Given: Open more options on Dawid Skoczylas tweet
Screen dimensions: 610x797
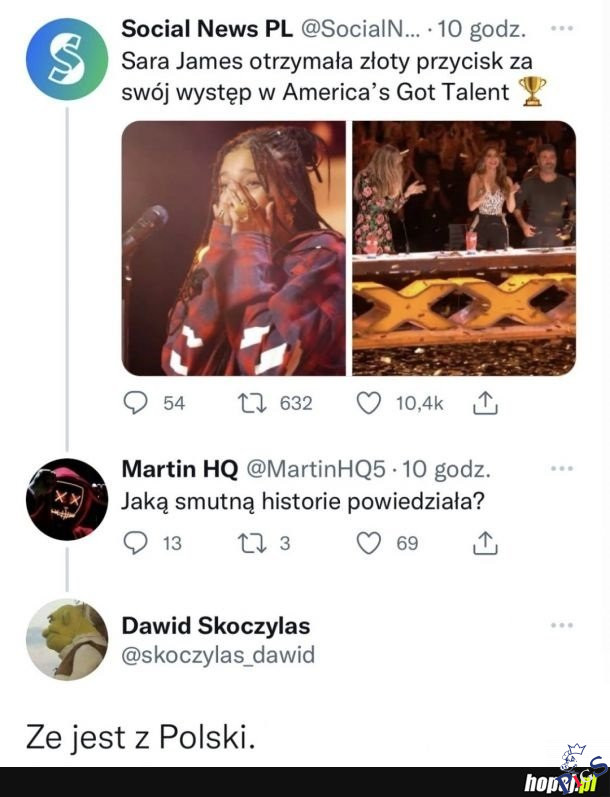Looking at the screenshot, I should tap(562, 626).
